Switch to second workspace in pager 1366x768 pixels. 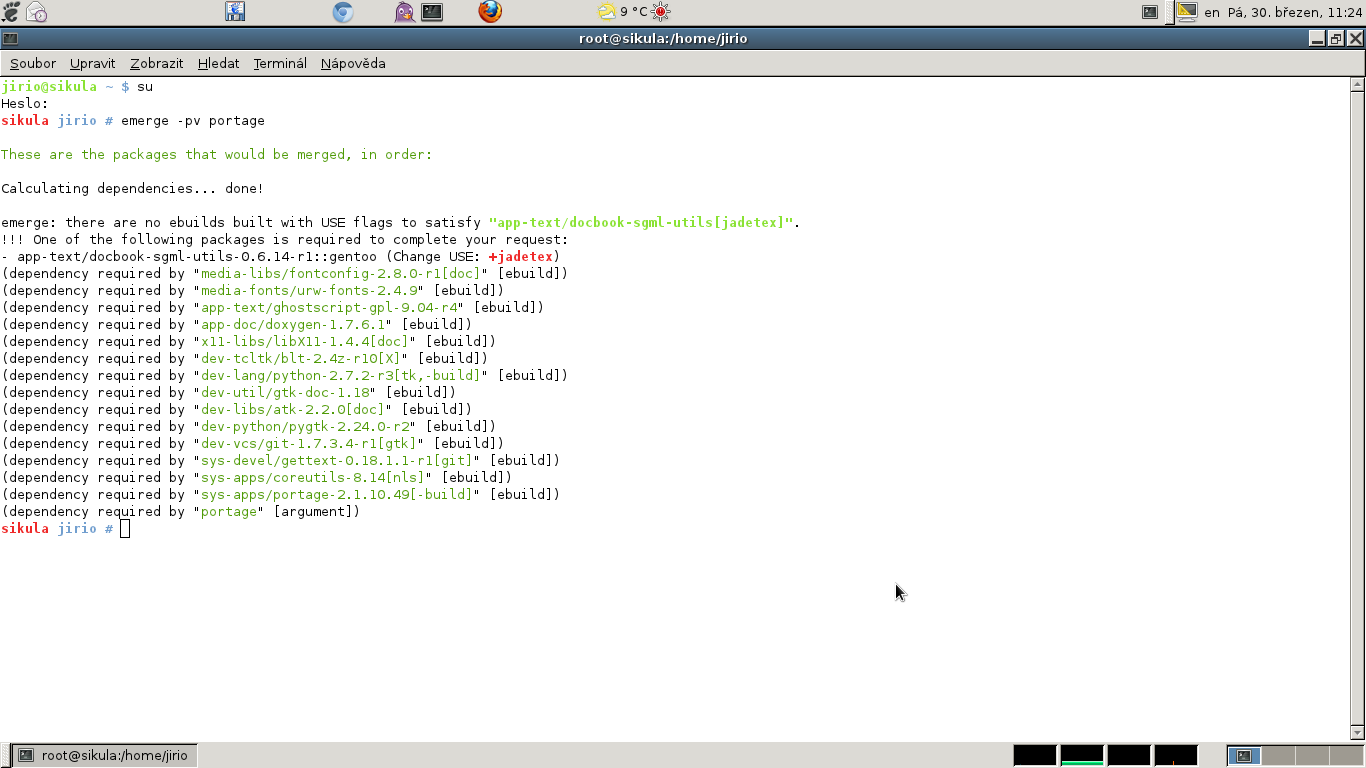[1277, 756]
